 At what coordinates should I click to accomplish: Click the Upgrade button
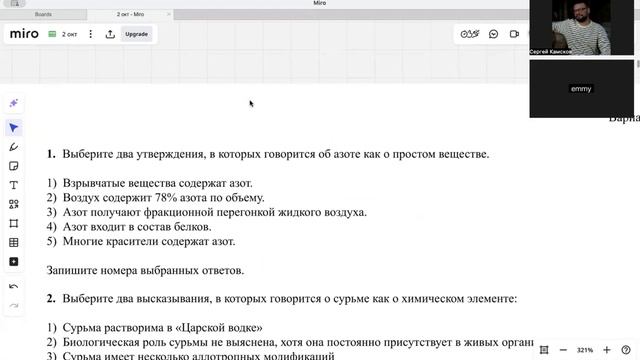136,34
